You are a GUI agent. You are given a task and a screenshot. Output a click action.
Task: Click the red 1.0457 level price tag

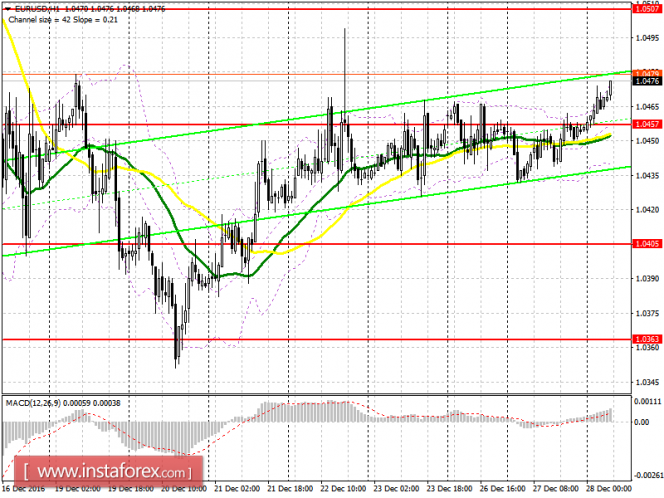[x=647, y=124]
